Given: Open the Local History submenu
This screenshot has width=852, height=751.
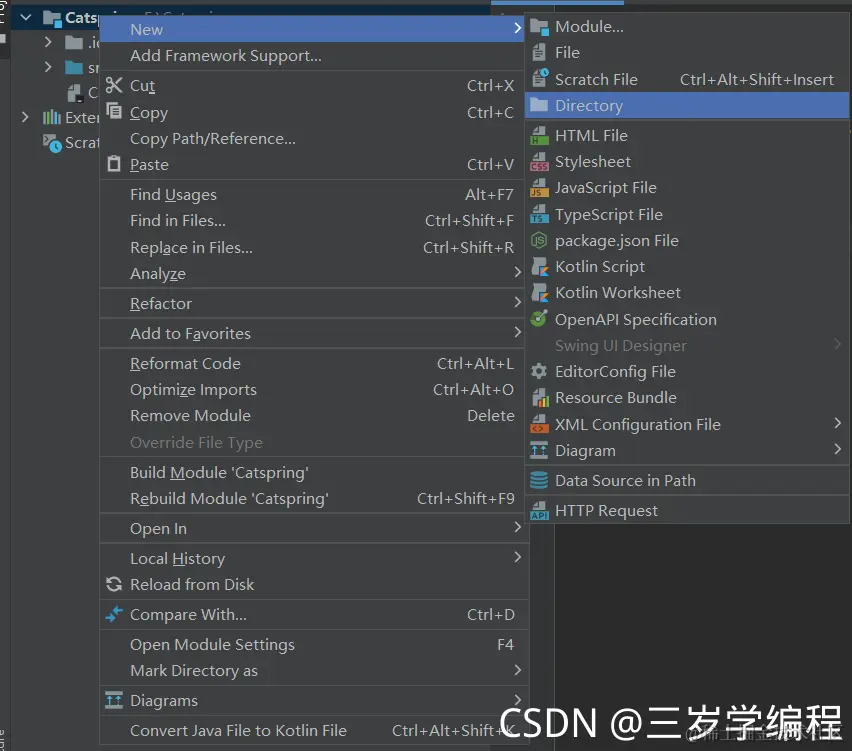Looking at the screenshot, I should [312, 559].
